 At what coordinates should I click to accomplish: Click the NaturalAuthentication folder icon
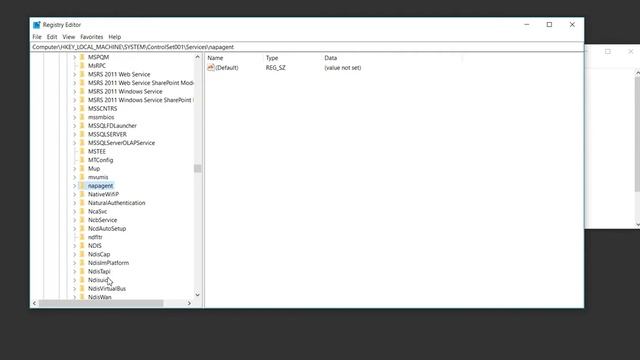click(82, 203)
